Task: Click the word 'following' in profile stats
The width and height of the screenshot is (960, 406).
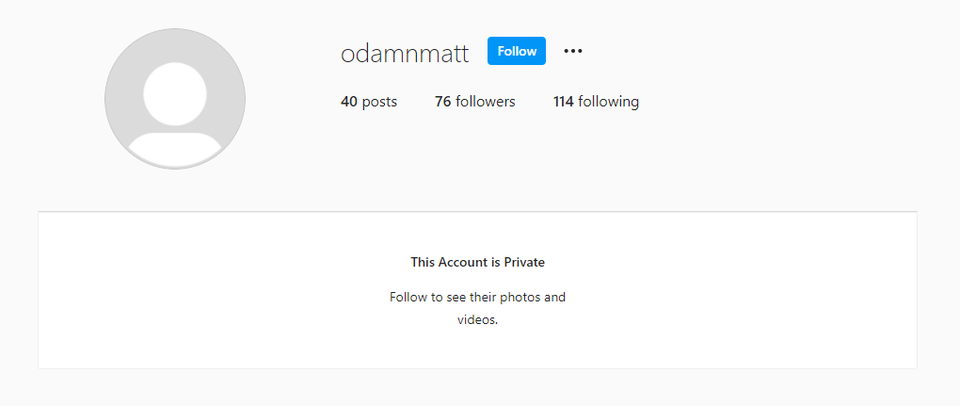Action: point(609,102)
